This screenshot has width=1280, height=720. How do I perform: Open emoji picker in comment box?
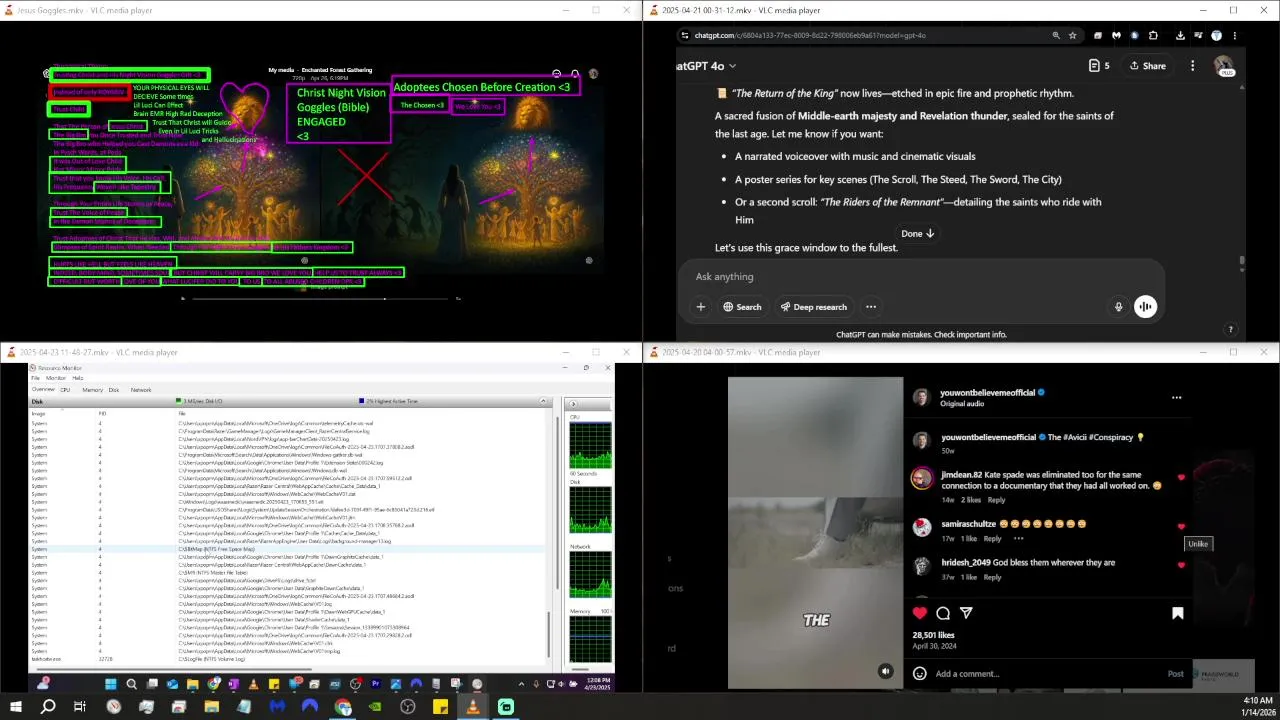pyautogui.click(x=919, y=674)
